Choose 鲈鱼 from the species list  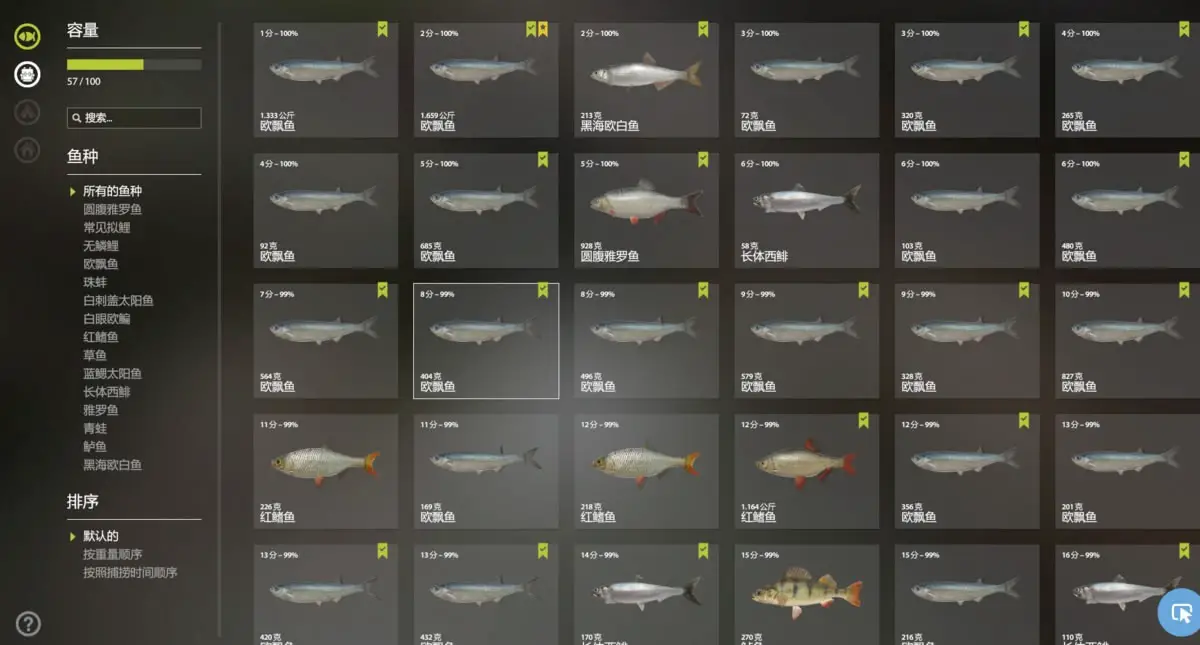tap(95, 447)
